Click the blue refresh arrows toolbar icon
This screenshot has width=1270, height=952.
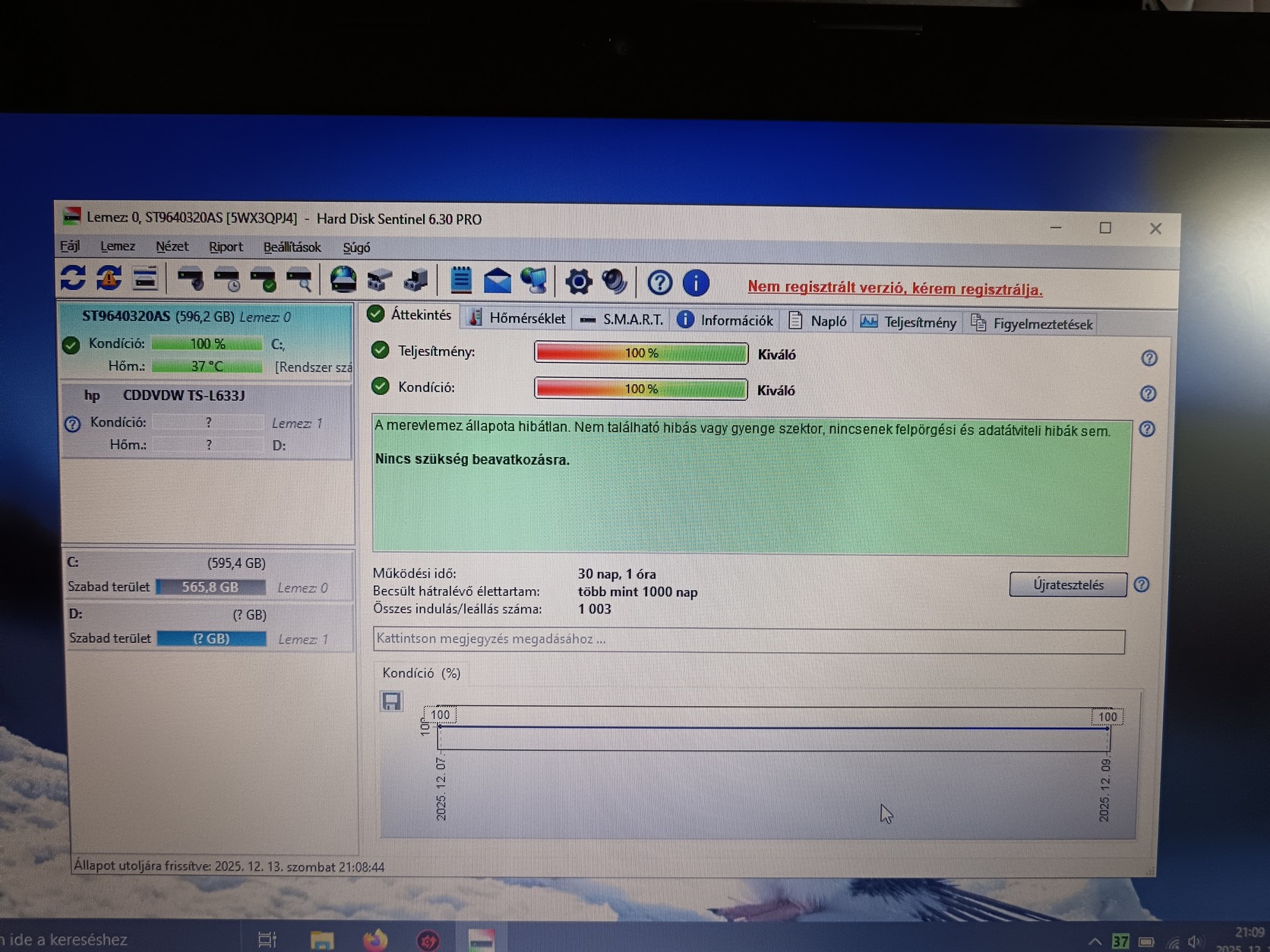click(x=73, y=278)
